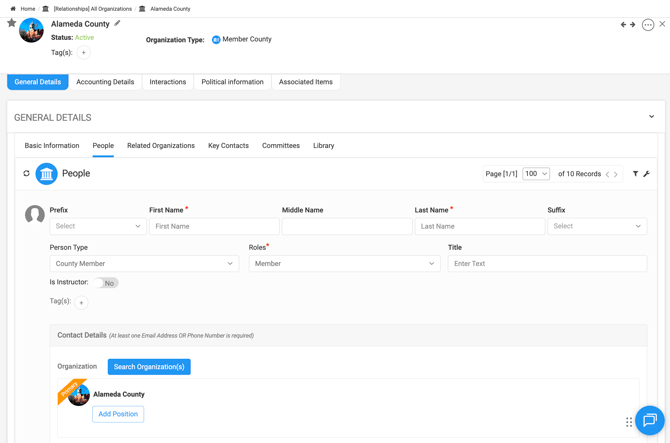Open the All Organizations breadcrumb link
The width and height of the screenshot is (670, 443).
point(93,9)
